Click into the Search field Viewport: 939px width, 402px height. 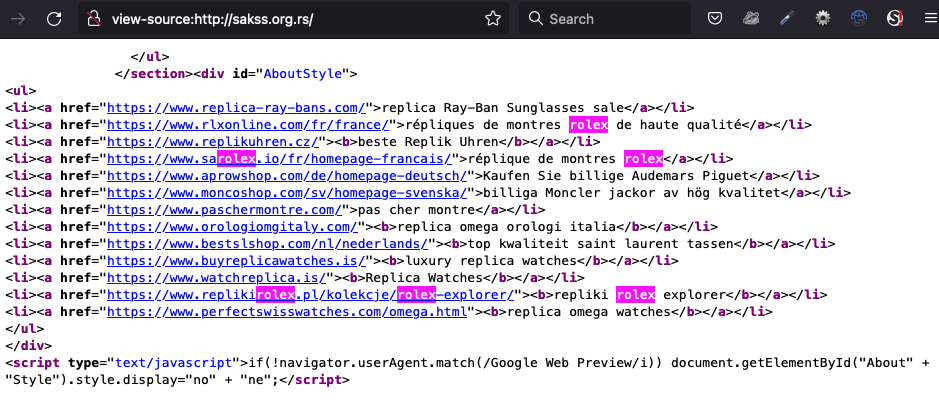(605, 19)
